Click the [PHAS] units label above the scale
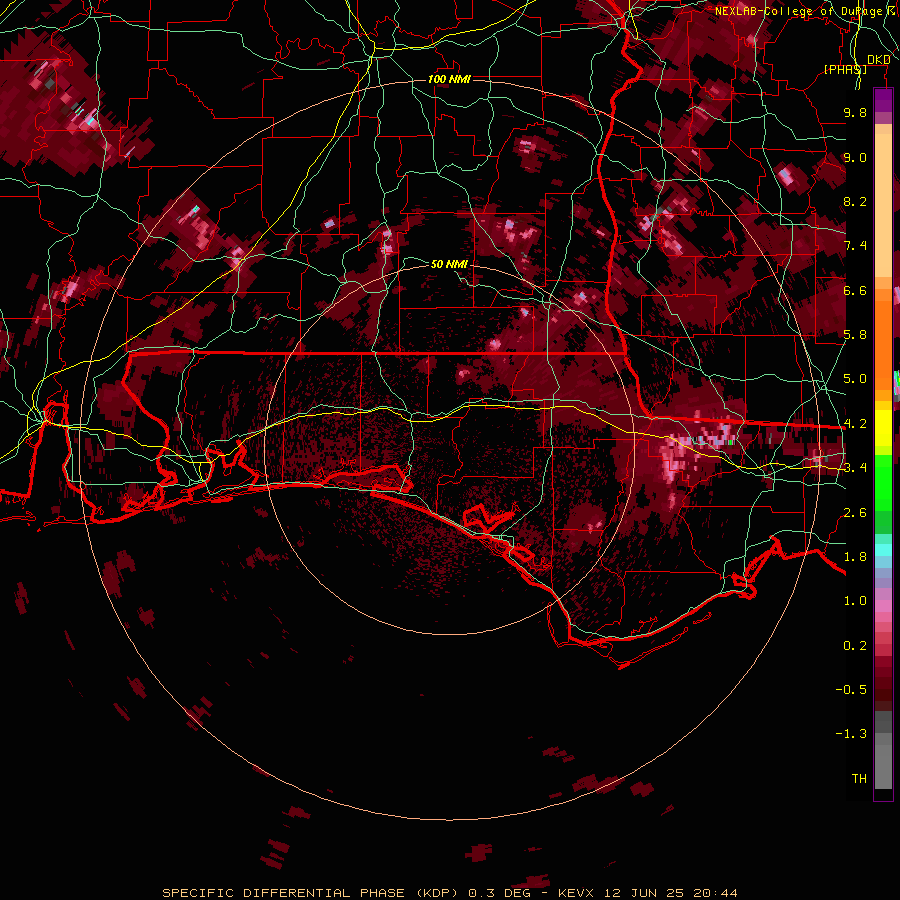 coord(845,69)
